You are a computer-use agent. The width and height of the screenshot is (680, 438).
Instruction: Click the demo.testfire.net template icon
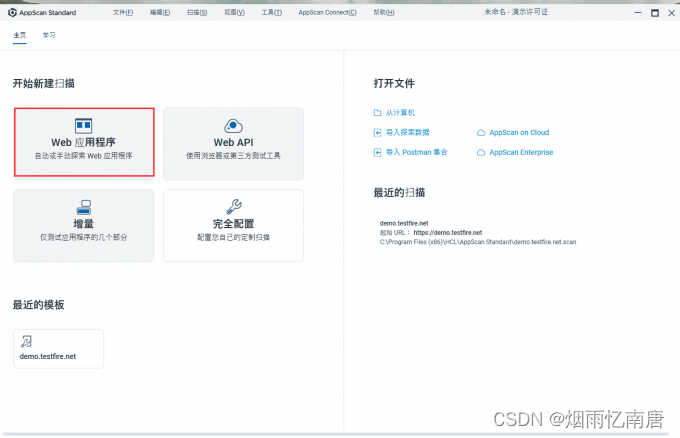[26, 342]
